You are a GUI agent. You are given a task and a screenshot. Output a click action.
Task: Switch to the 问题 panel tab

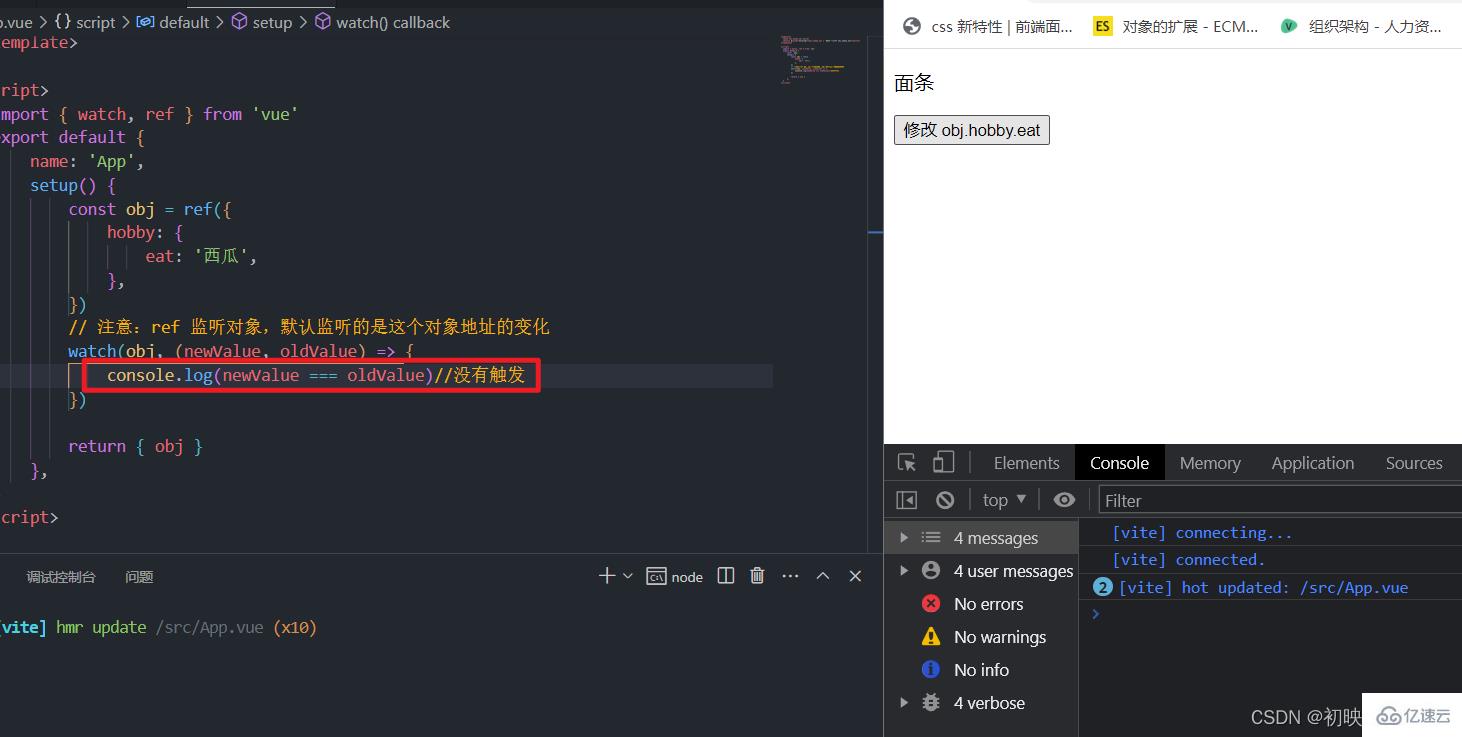139,576
